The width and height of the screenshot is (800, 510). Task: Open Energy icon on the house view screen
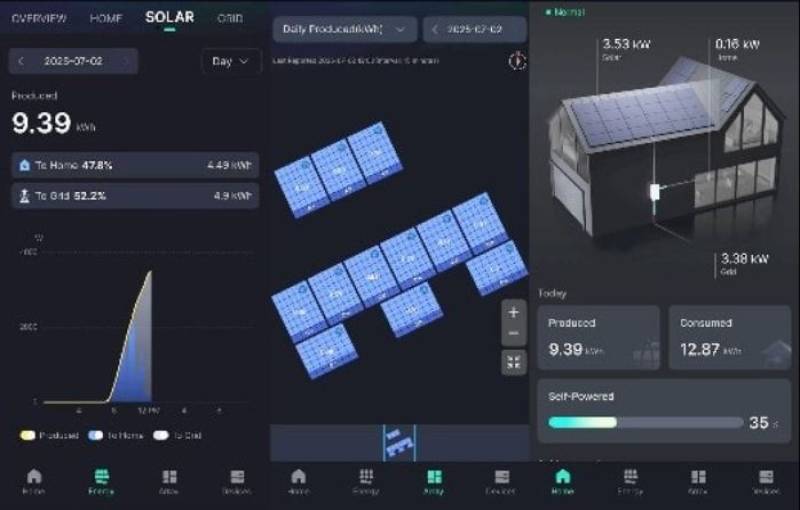(x=630, y=482)
